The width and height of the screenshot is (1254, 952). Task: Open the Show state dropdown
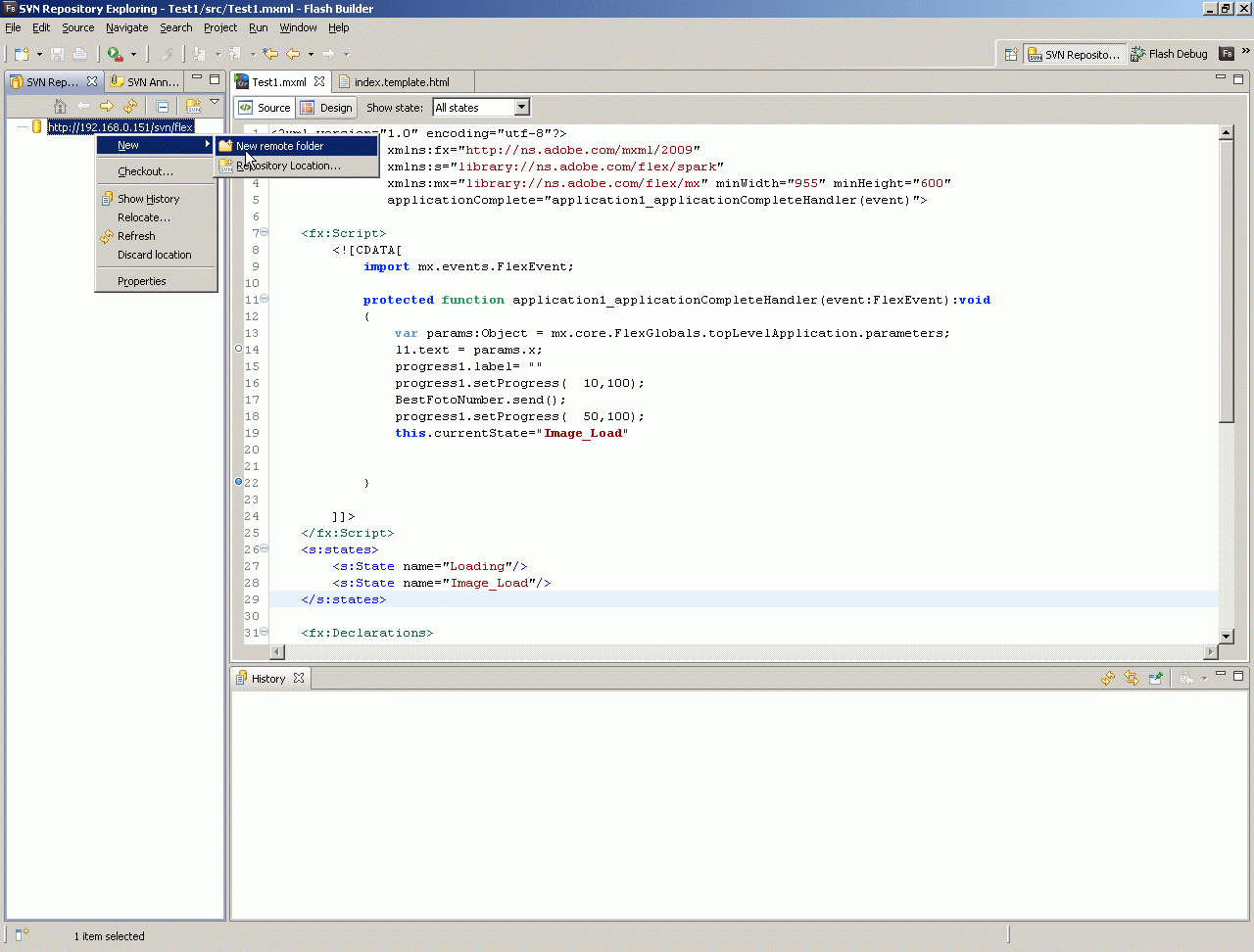(x=521, y=108)
